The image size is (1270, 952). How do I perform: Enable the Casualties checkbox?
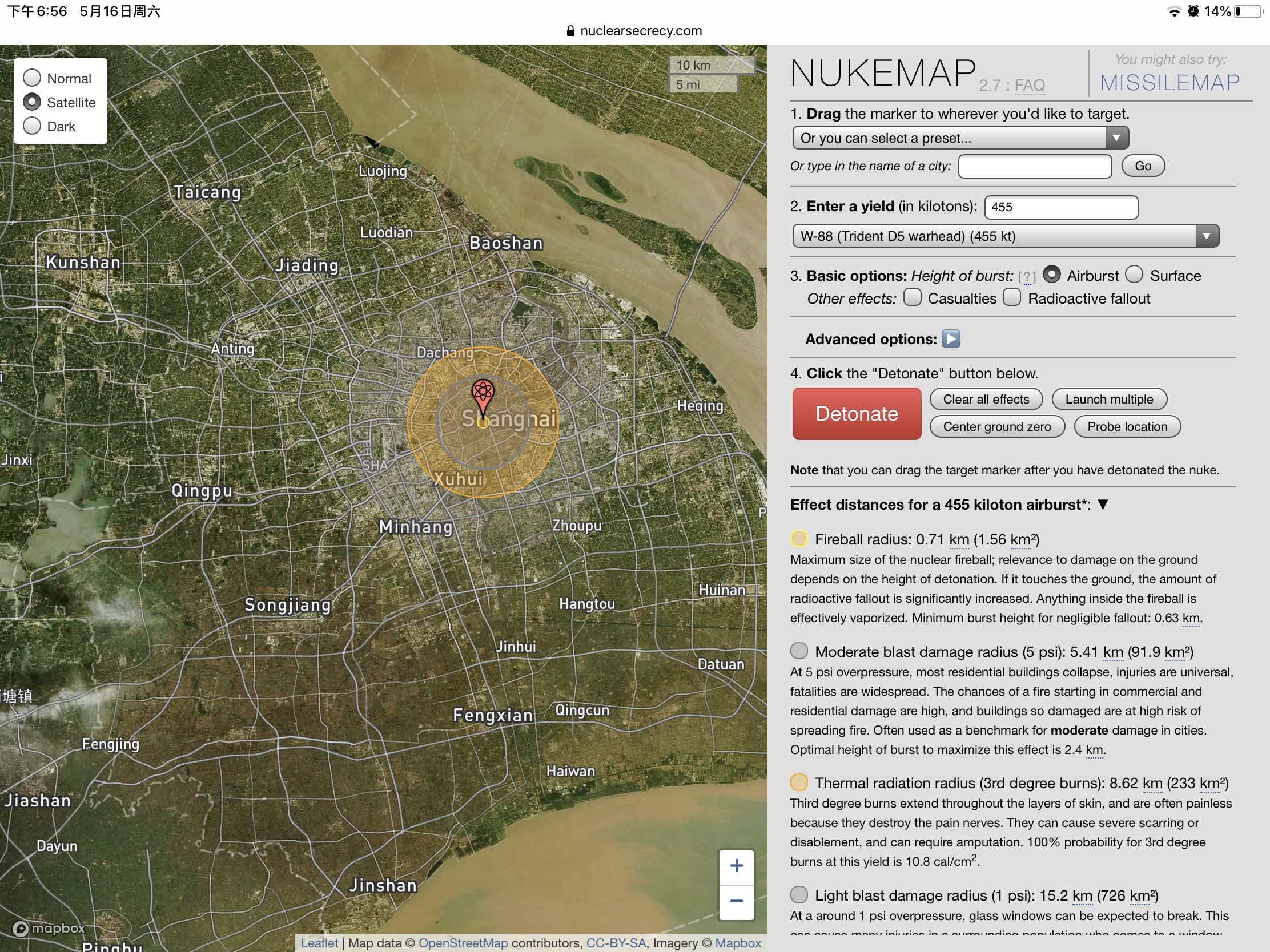click(x=913, y=297)
